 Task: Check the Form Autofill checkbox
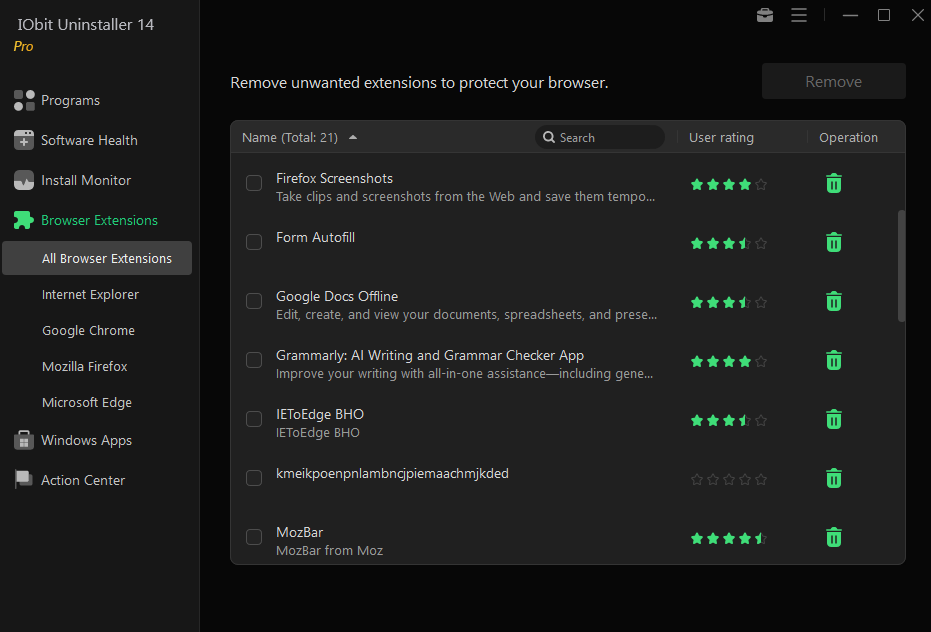click(x=254, y=242)
